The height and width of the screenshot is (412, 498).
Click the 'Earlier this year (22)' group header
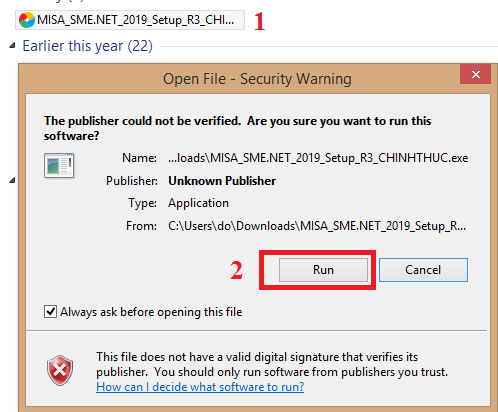pyautogui.click(x=87, y=46)
